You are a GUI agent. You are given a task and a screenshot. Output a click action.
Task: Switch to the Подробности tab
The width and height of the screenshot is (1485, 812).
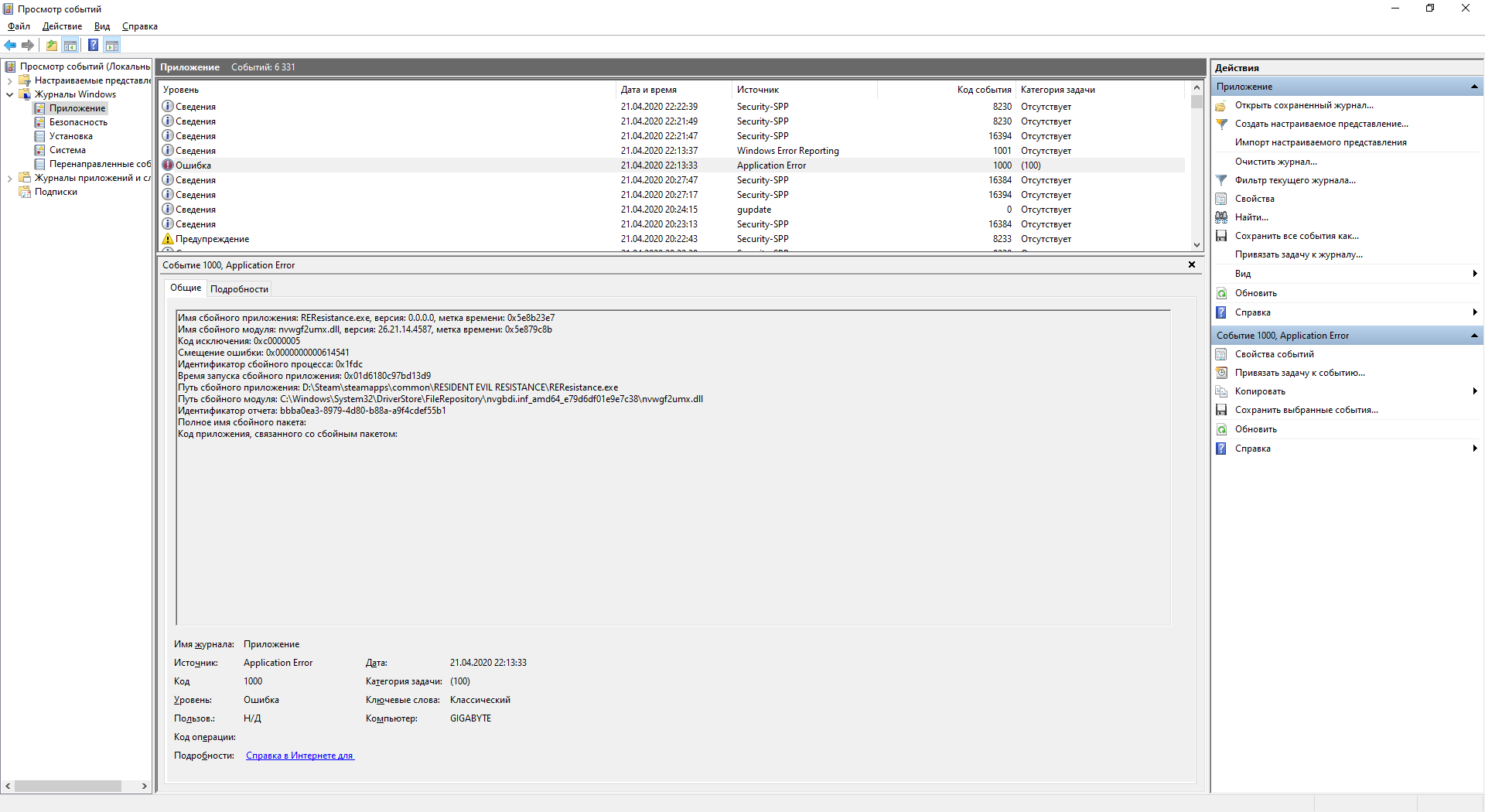pyautogui.click(x=239, y=289)
